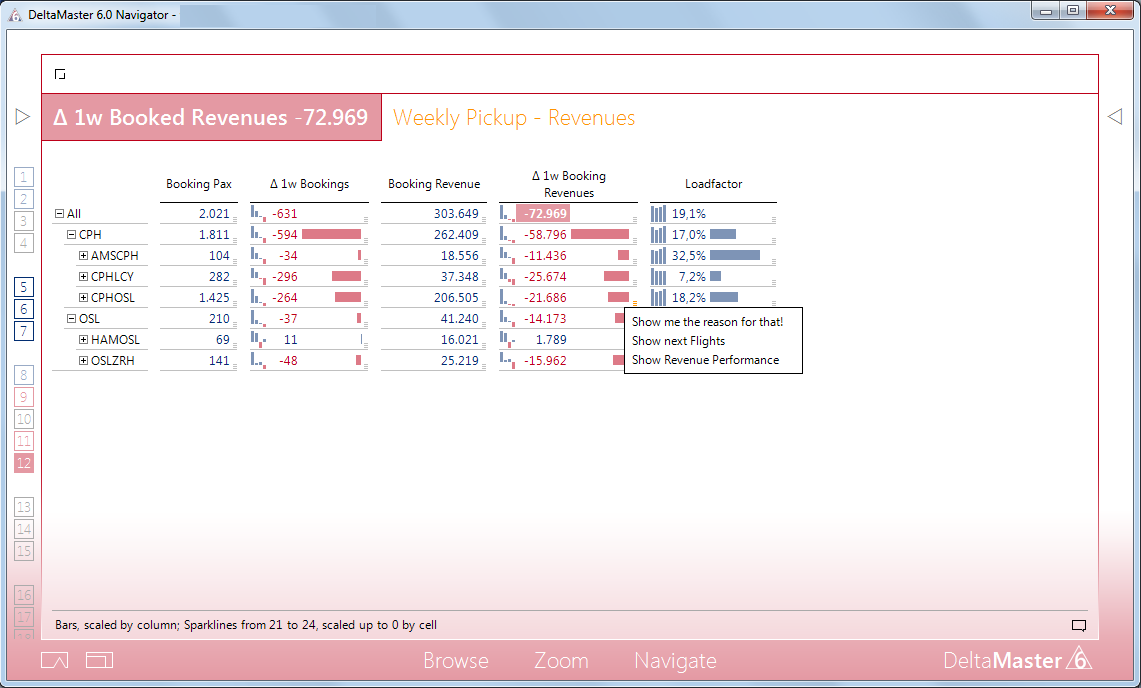Screen dimensions: 1141x688
Task: Collapse the CPH tree node
Action: 71,234
